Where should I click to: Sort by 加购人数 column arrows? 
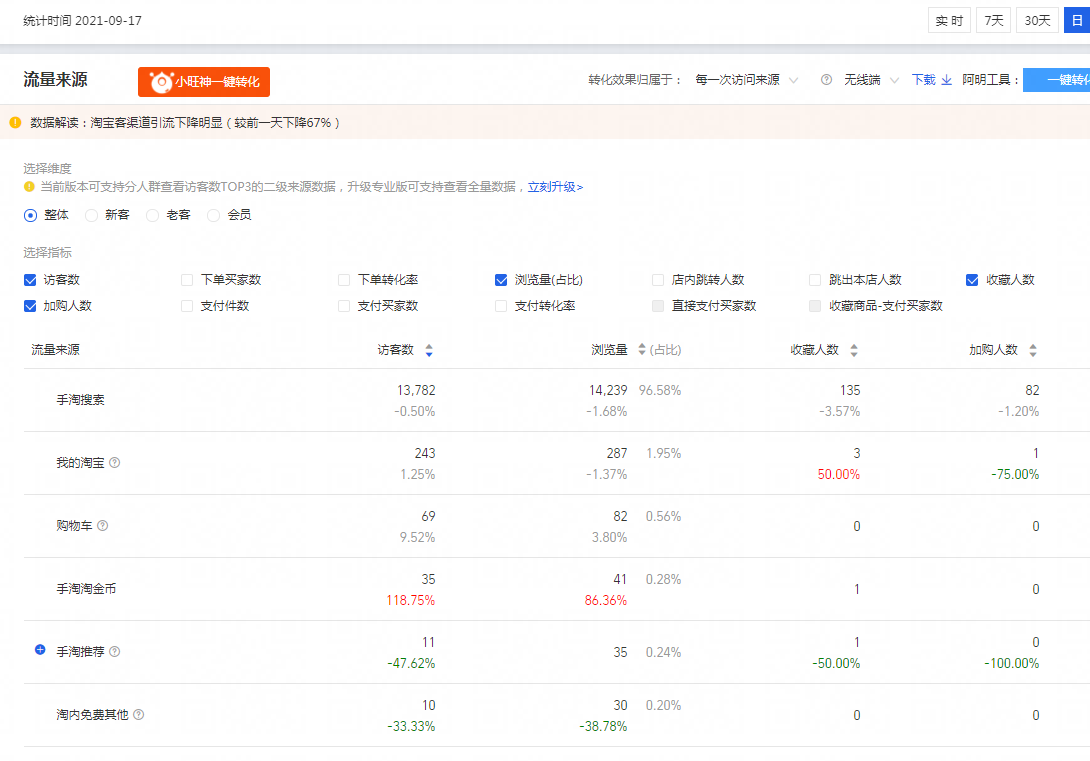(x=1033, y=350)
